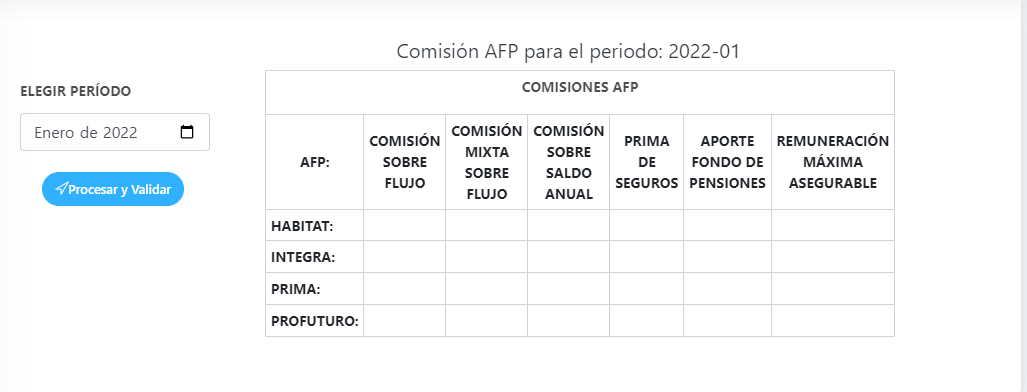The height and width of the screenshot is (392, 1027).
Task: Click the COMISIÓN SOBRE FLUJO column header
Action: click(405, 162)
